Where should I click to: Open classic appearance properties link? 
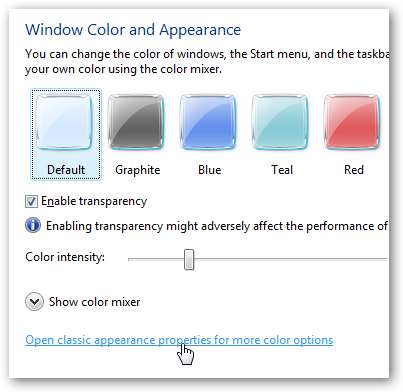(179, 340)
